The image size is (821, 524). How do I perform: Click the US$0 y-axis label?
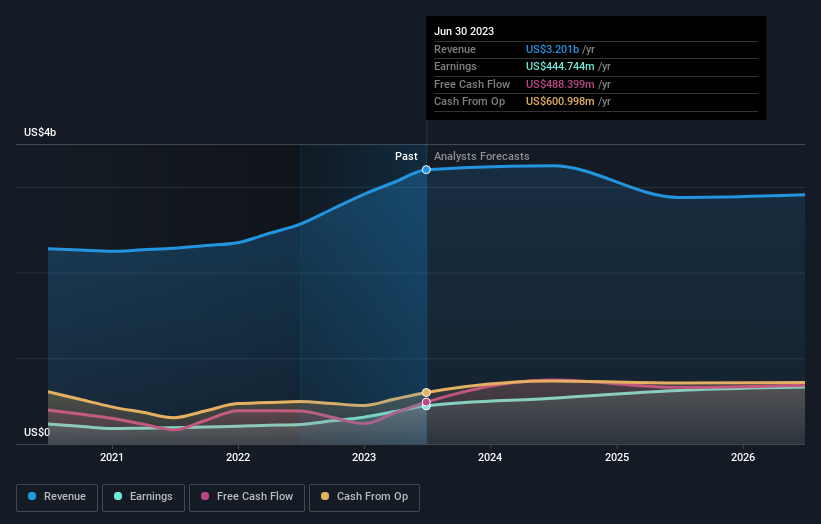(37, 432)
